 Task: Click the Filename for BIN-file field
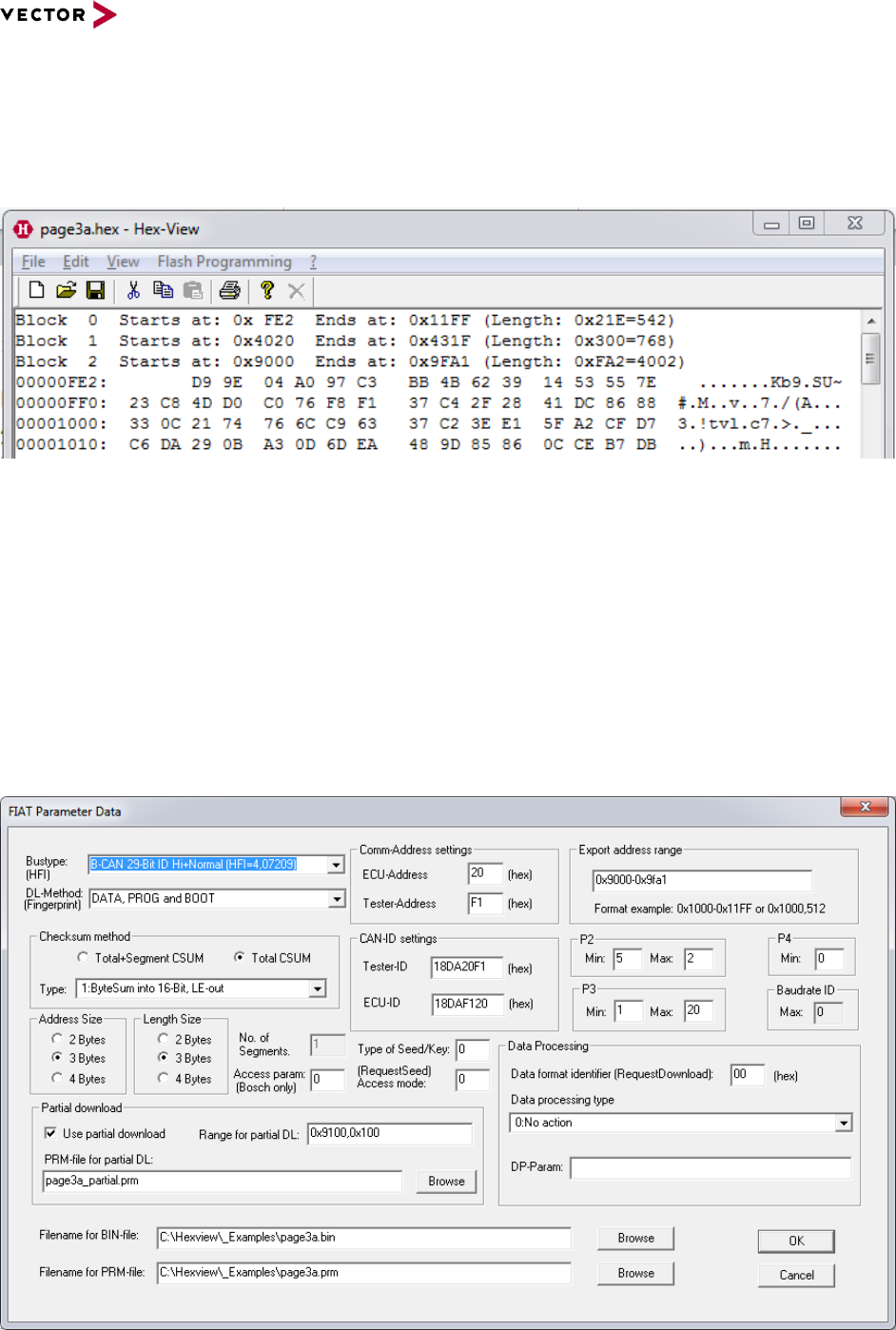364,1239
